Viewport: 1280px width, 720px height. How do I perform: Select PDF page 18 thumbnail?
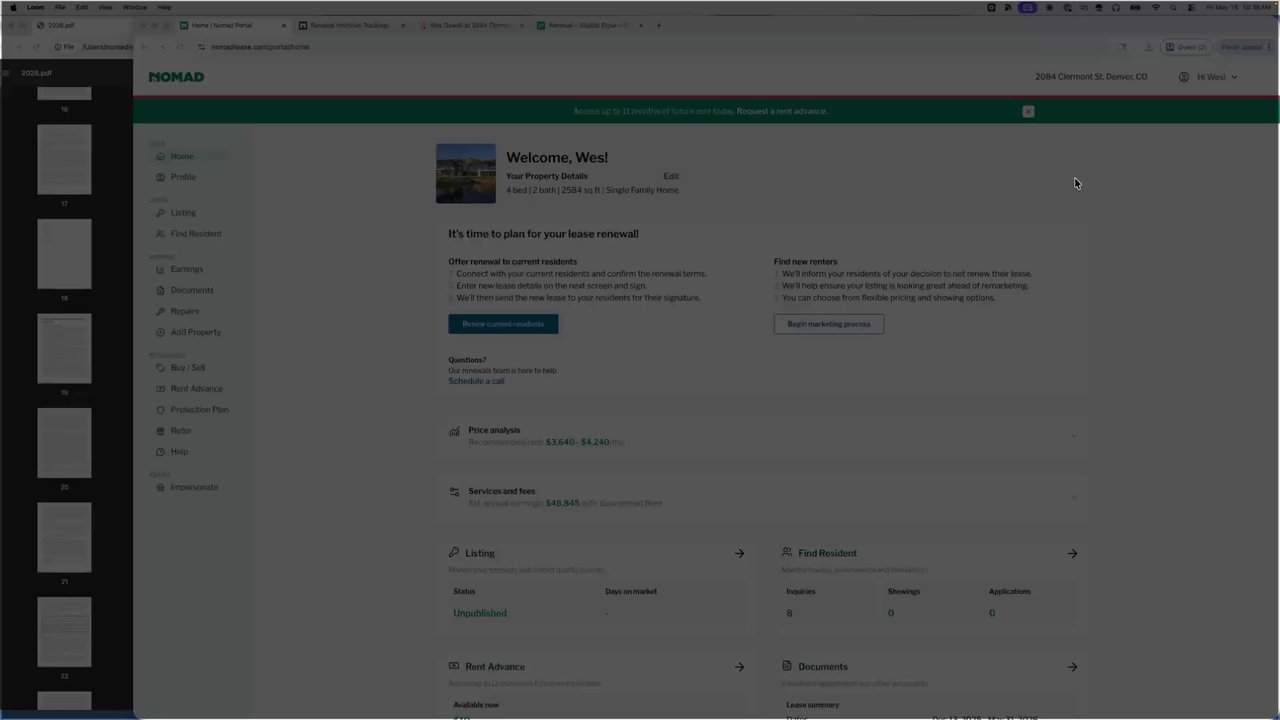coord(64,254)
